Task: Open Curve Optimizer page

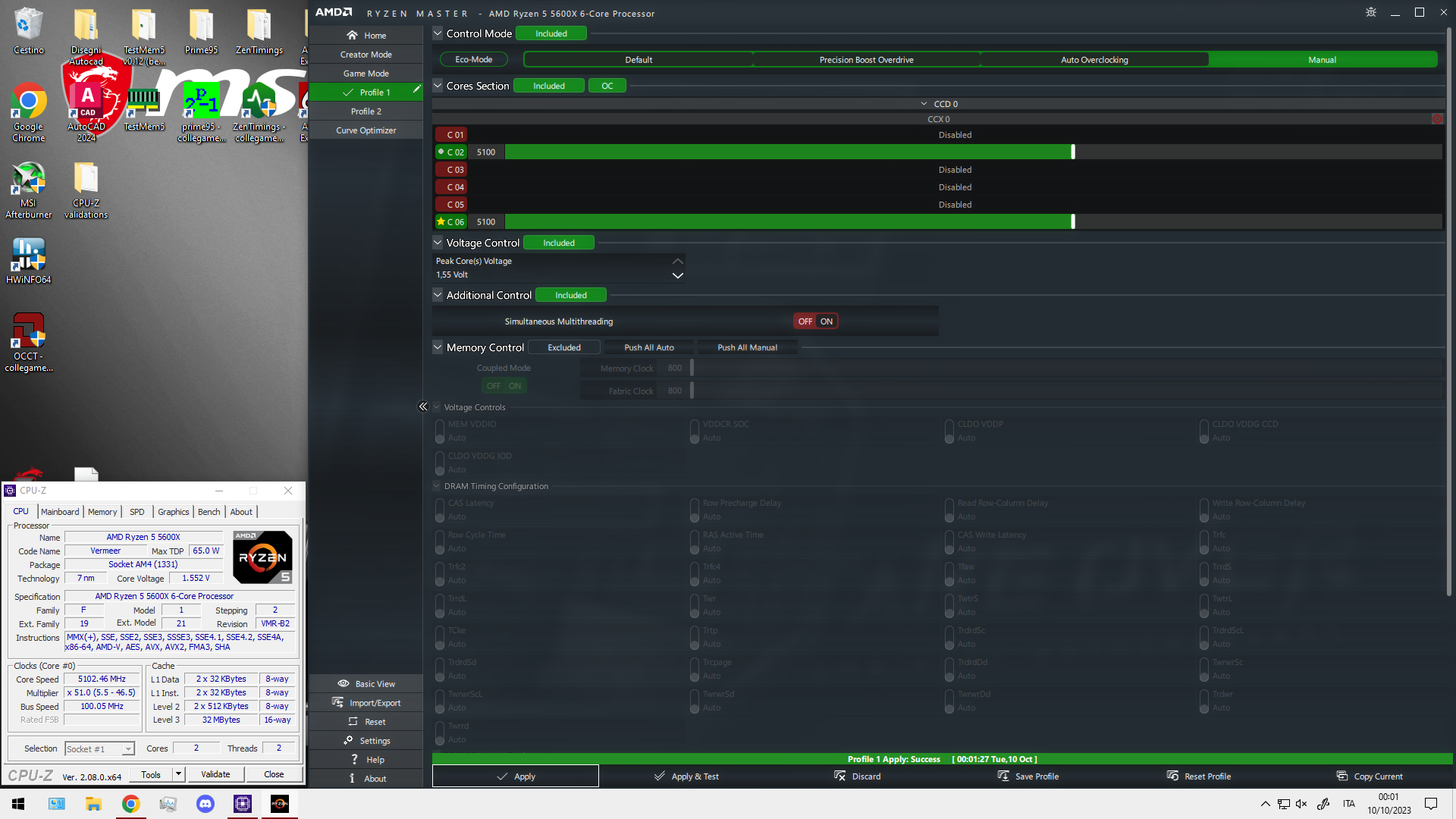Action: coord(366,130)
